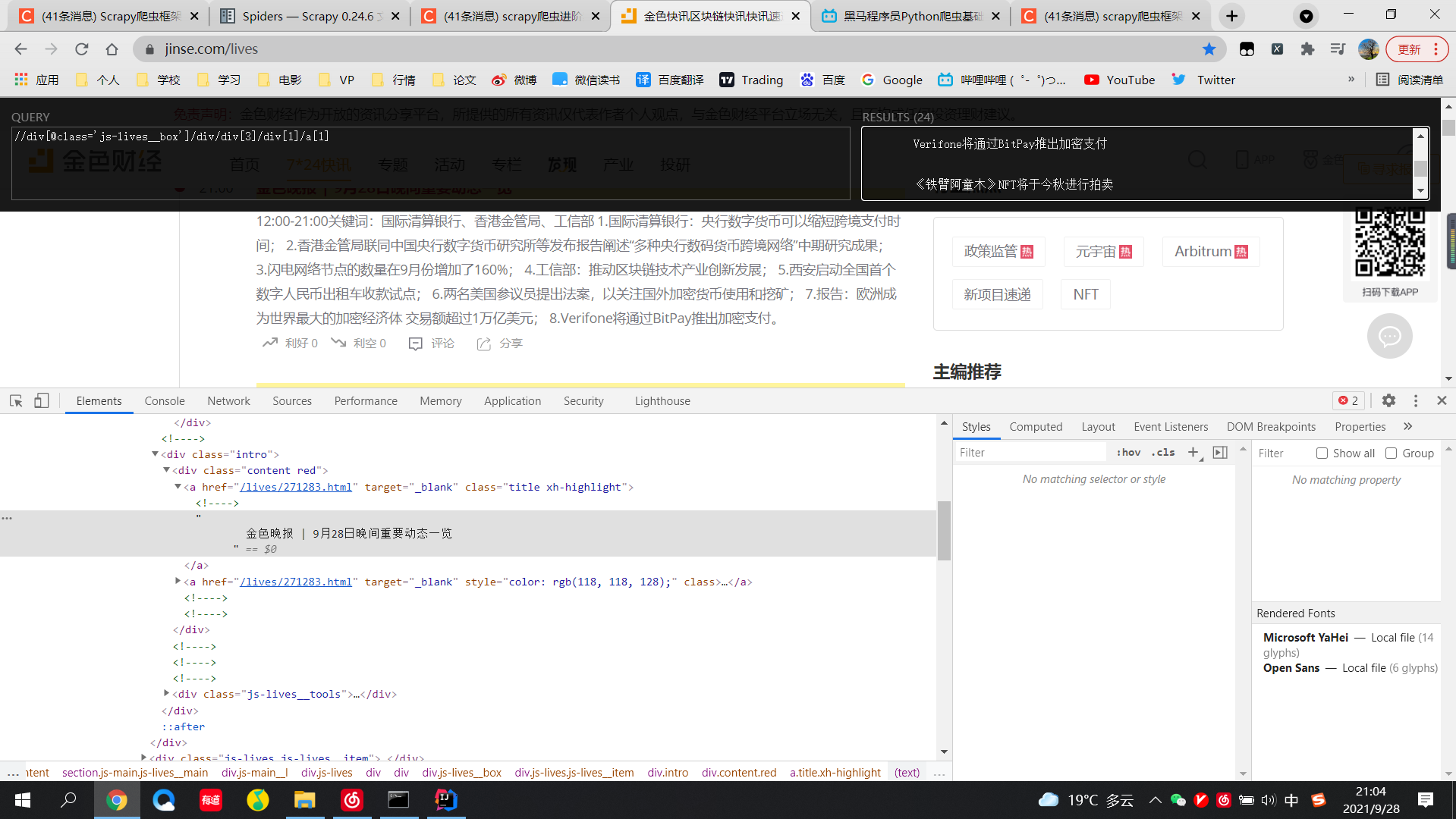The height and width of the screenshot is (819, 1456).
Task: Toggle the :hov element state button
Action: [1128, 452]
